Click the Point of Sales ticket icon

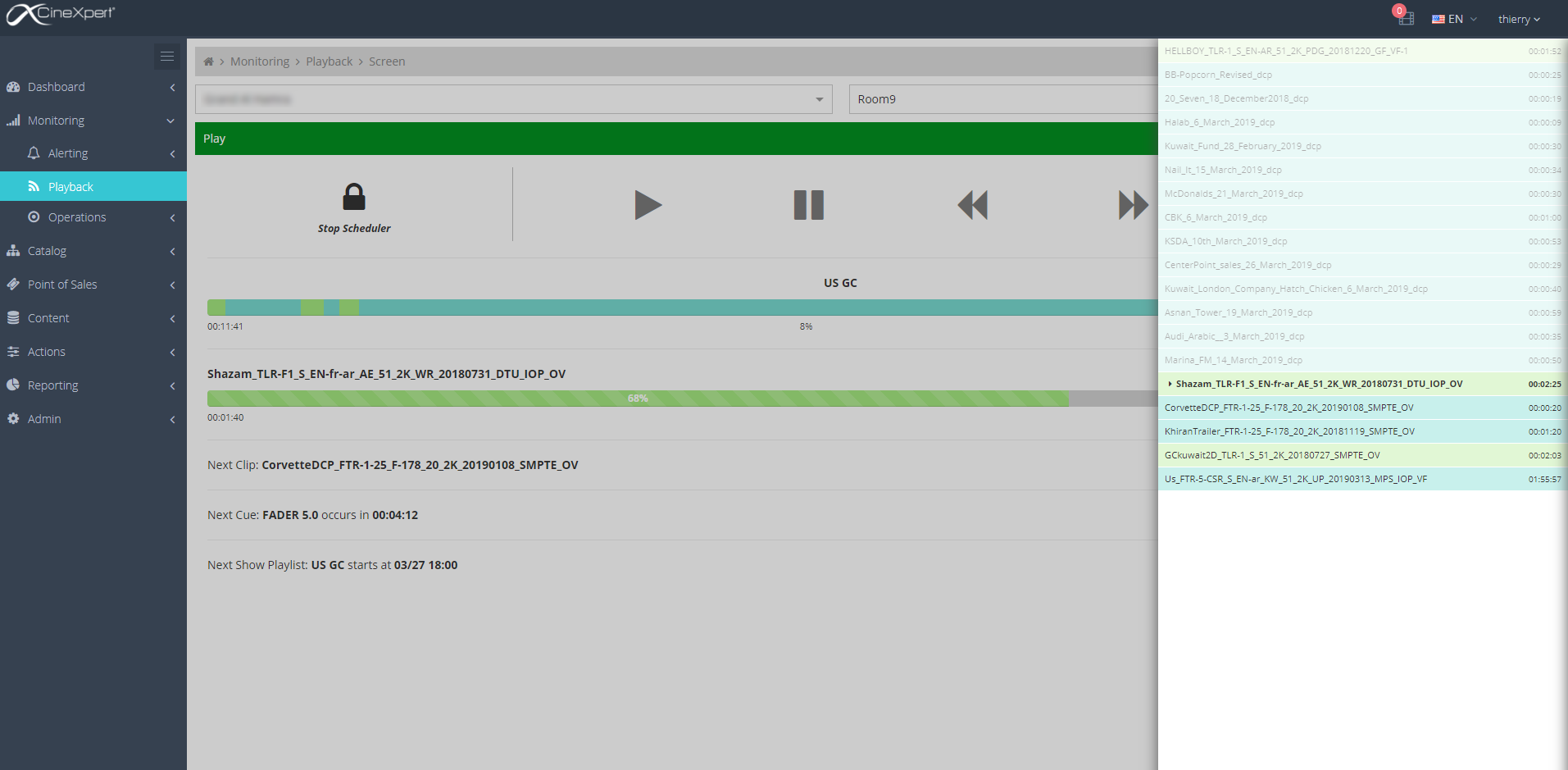[x=13, y=285]
